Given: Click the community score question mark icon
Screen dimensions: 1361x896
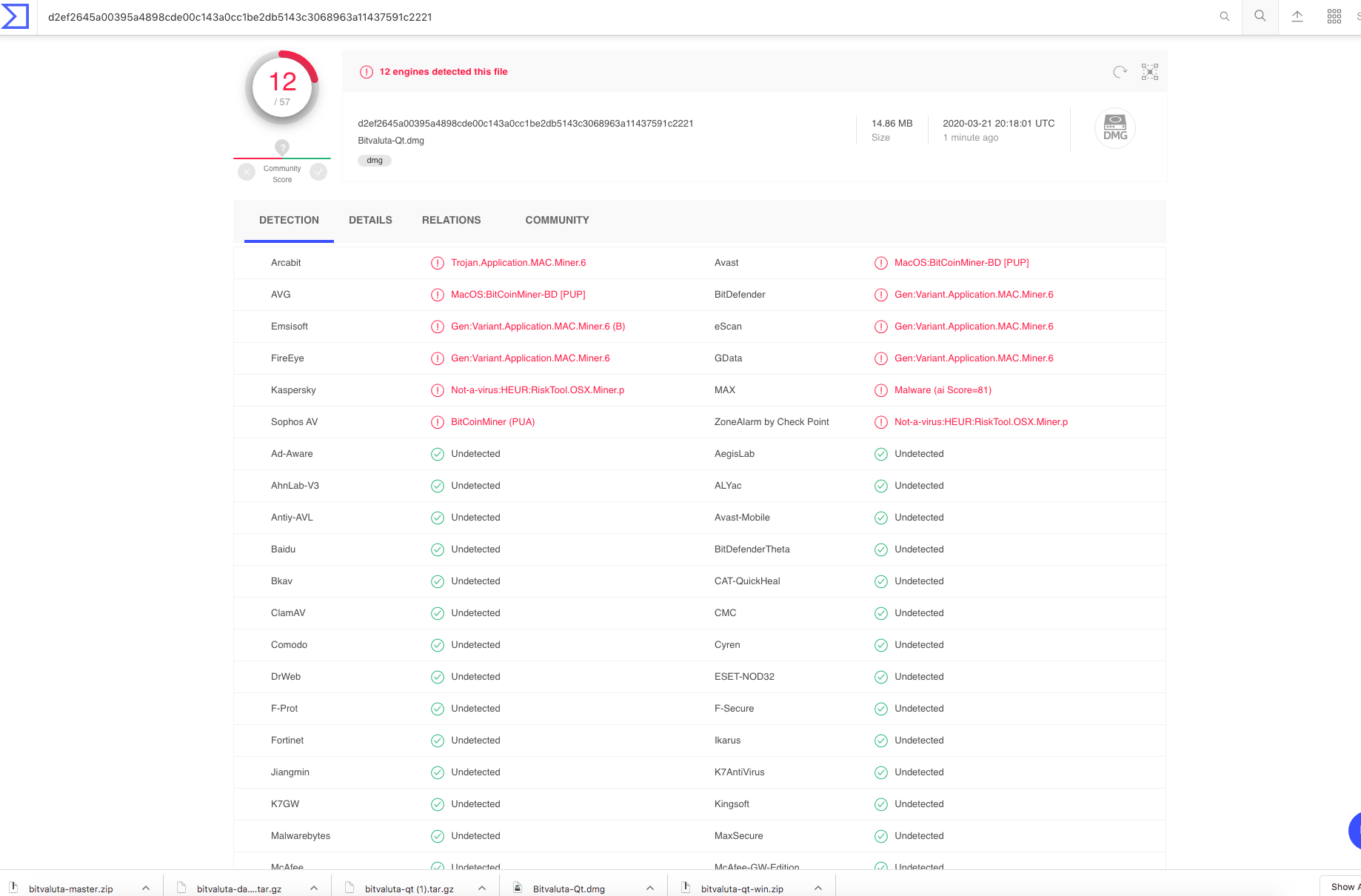Looking at the screenshot, I should tap(282, 147).
